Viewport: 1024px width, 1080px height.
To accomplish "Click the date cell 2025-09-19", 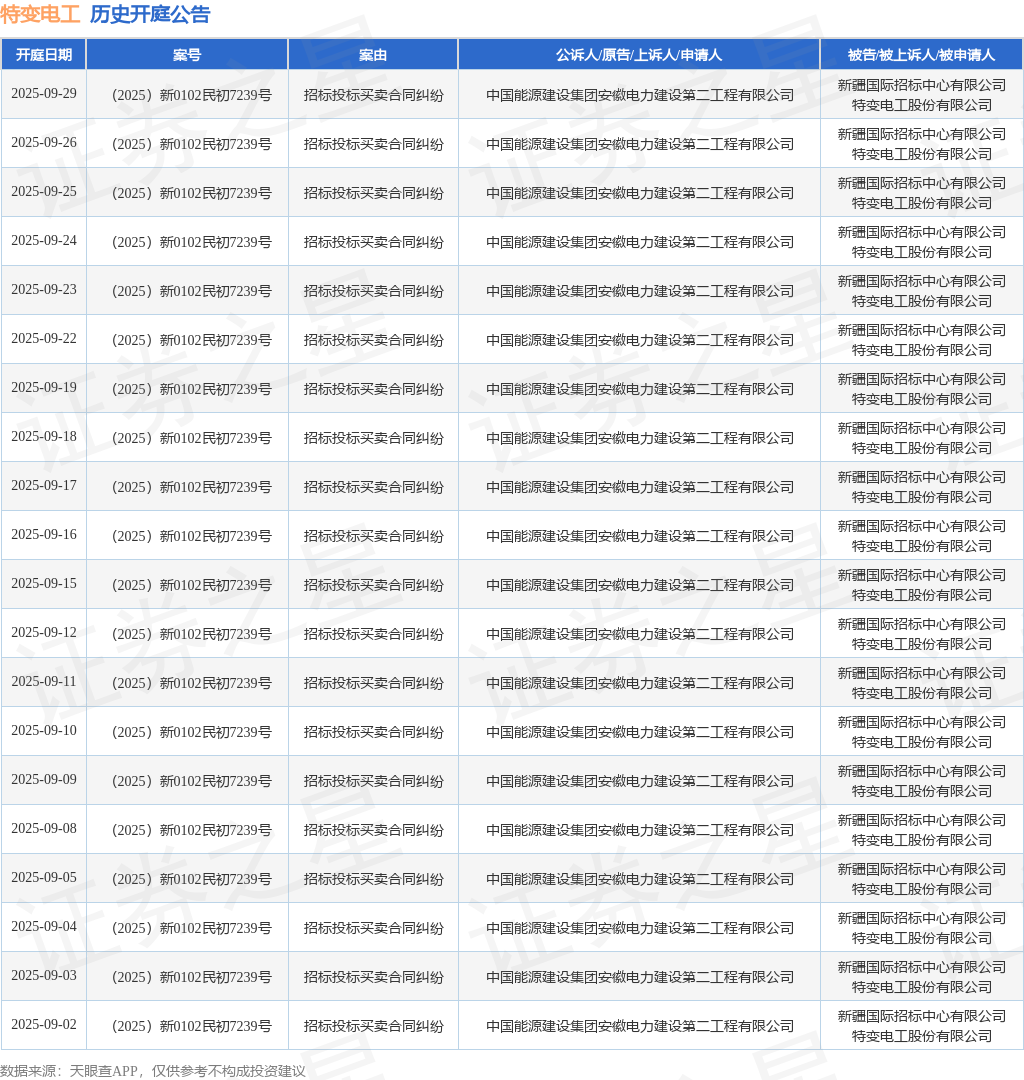I will (x=44, y=387).
